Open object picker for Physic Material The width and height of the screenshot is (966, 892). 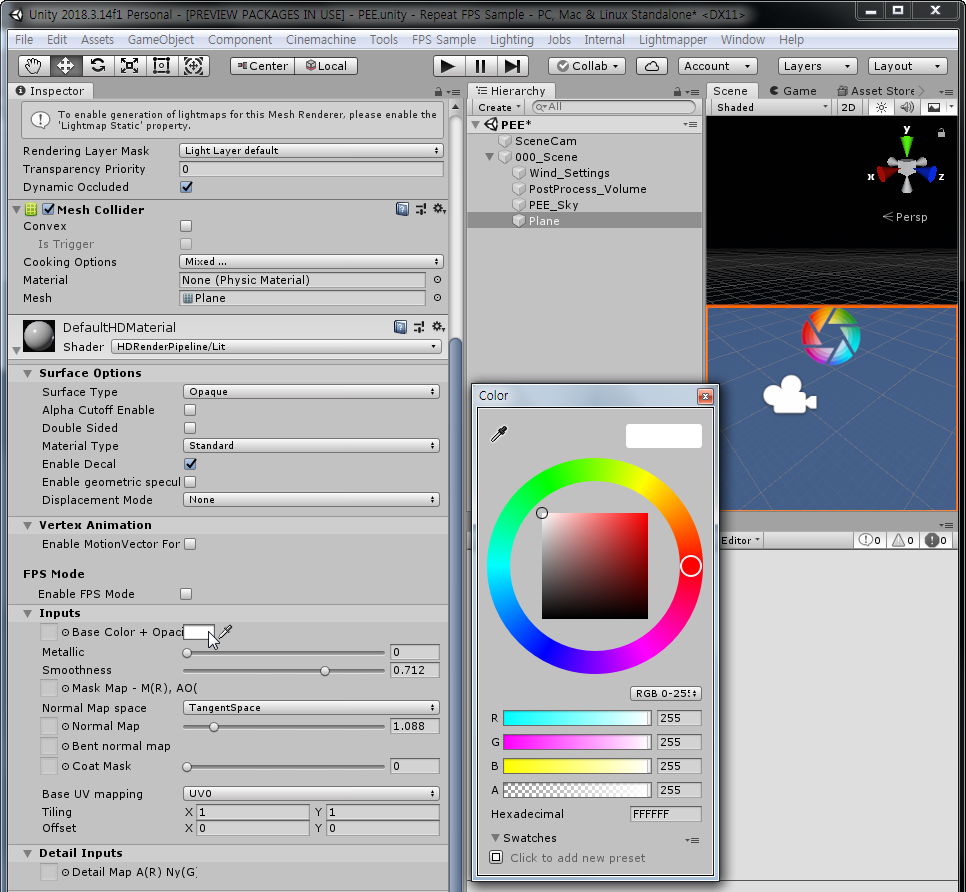coord(437,280)
